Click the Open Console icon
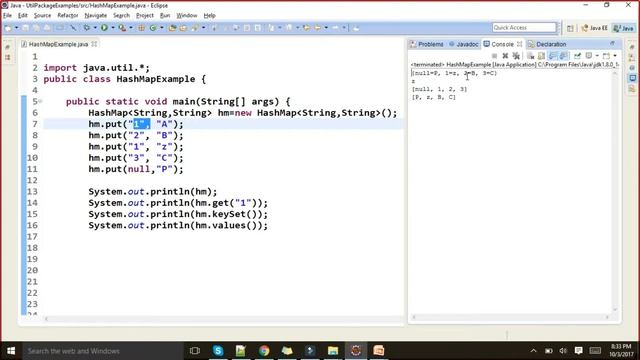The width and height of the screenshot is (640, 360). click(606, 56)
